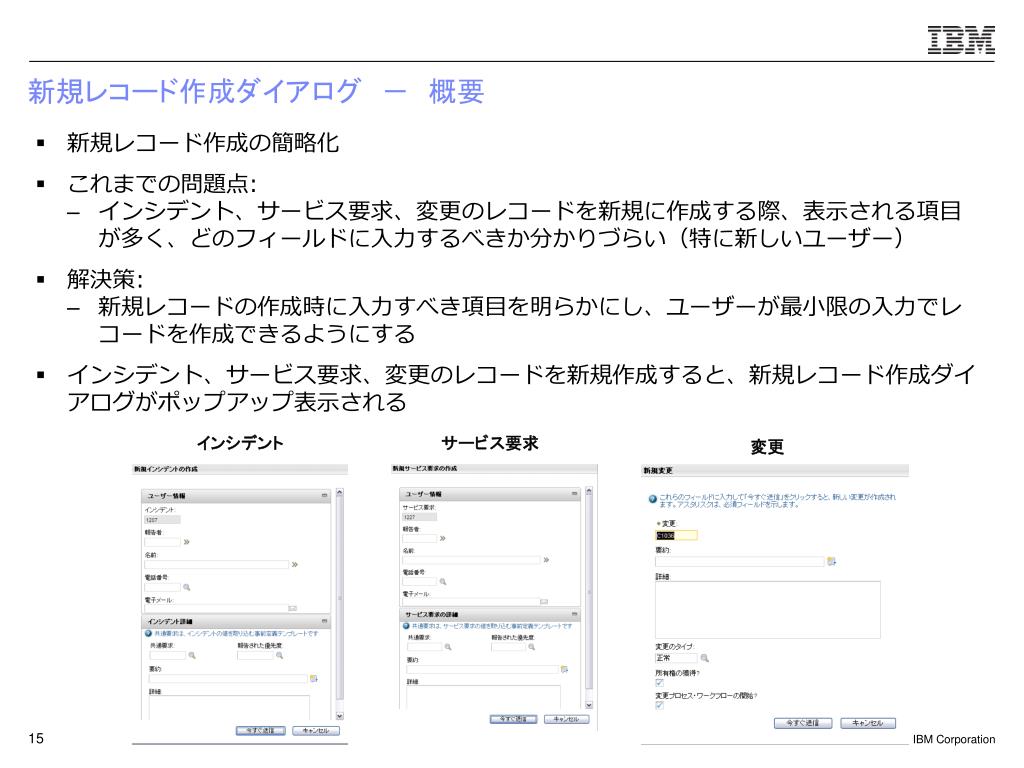Click scroll down arrow in Incident dialog
1024x768 pixels.
tap(340, 716)
